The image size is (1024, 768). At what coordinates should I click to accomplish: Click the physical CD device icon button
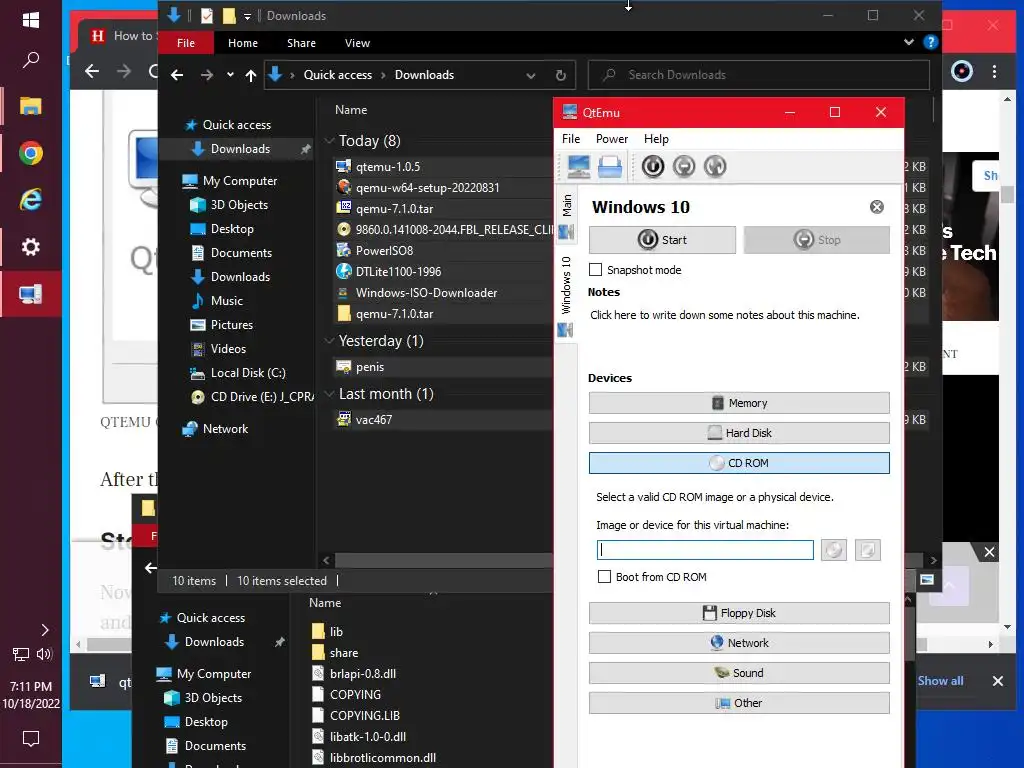[x=868, y=550]
